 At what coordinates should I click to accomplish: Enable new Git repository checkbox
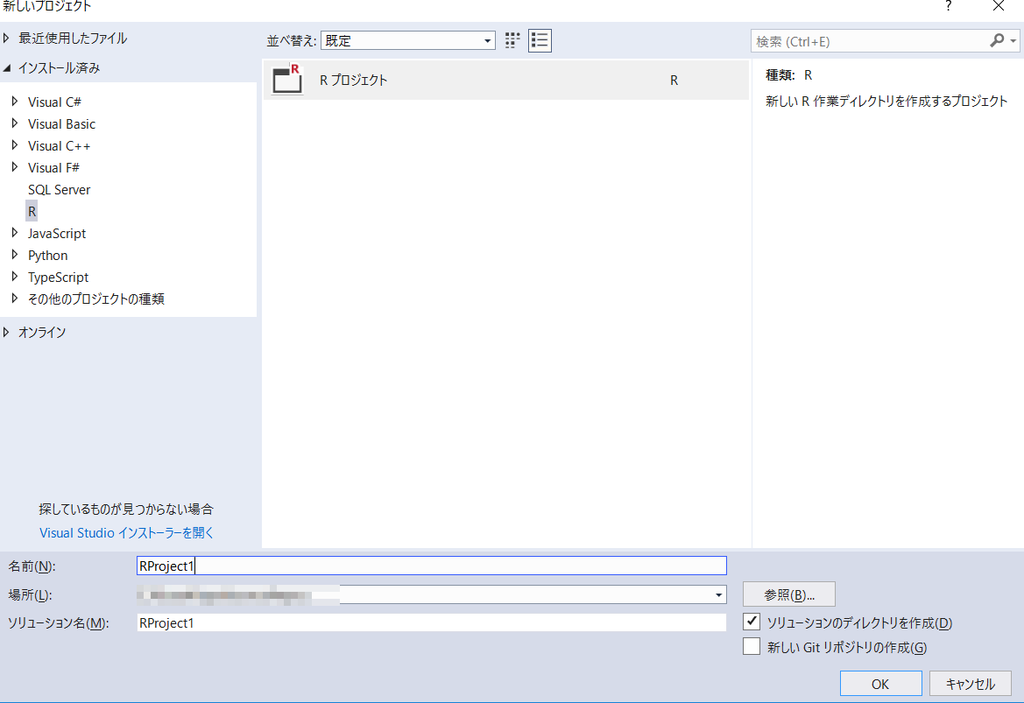(x=752, y=646)
